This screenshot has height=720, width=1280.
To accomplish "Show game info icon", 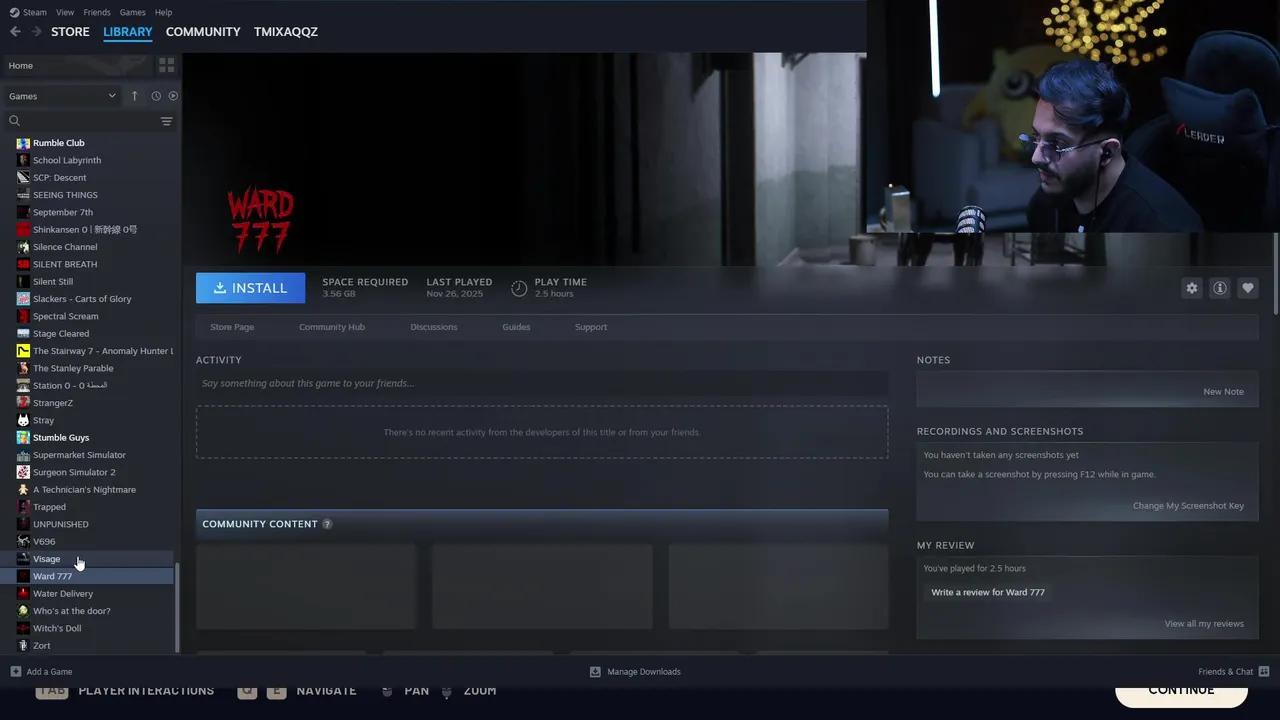I will pyautogui.click(x=1220, y=288).
